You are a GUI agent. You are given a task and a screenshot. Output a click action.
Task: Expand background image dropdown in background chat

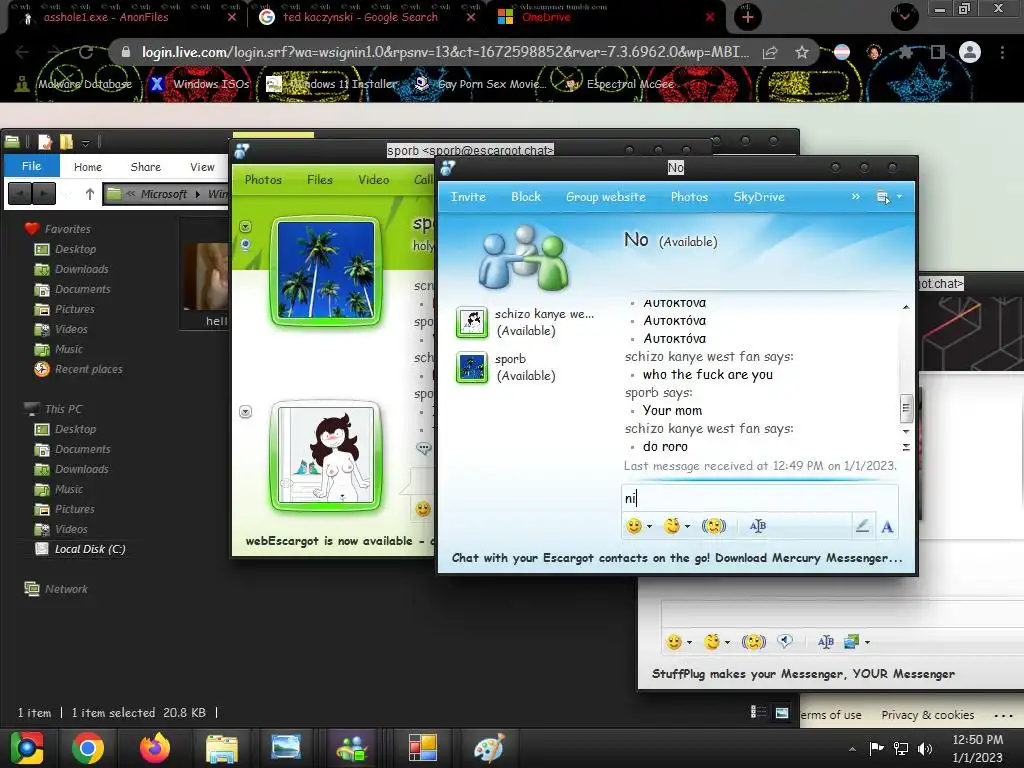tap(867, 643)
